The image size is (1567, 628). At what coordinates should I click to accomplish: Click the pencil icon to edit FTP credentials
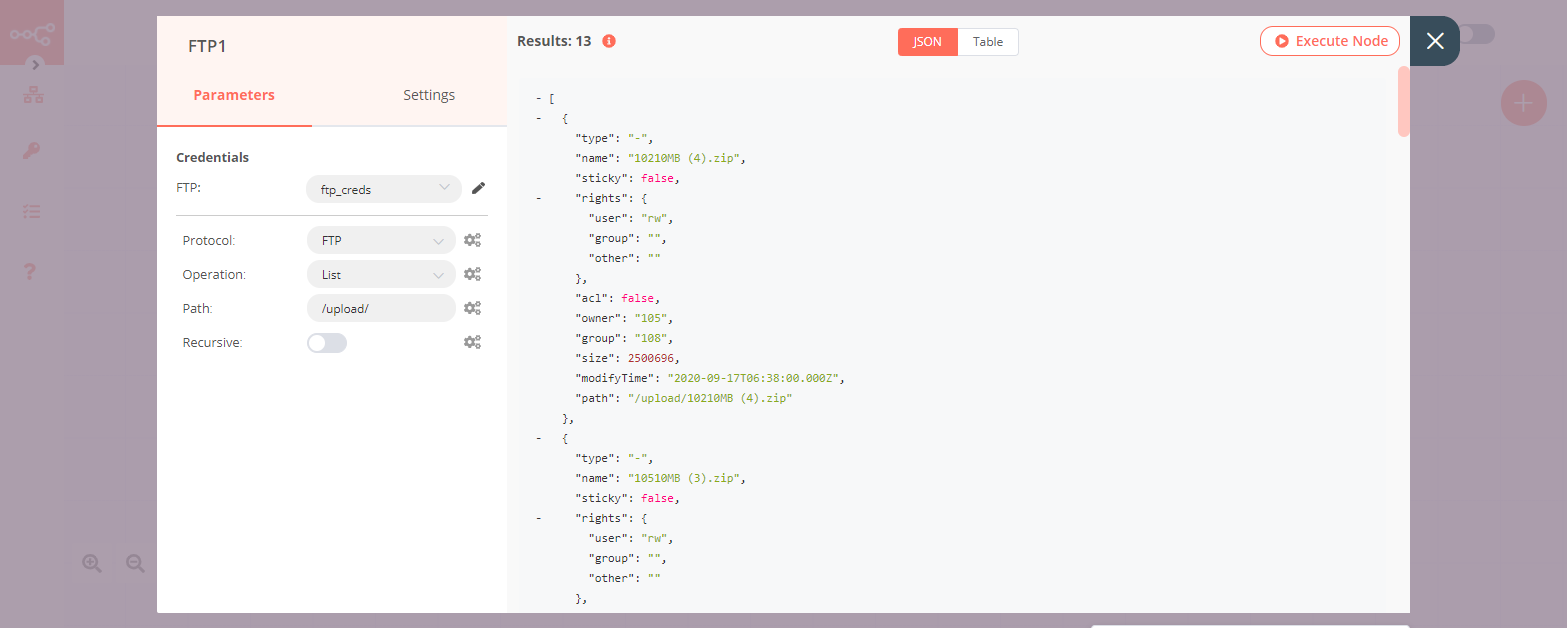478,188
